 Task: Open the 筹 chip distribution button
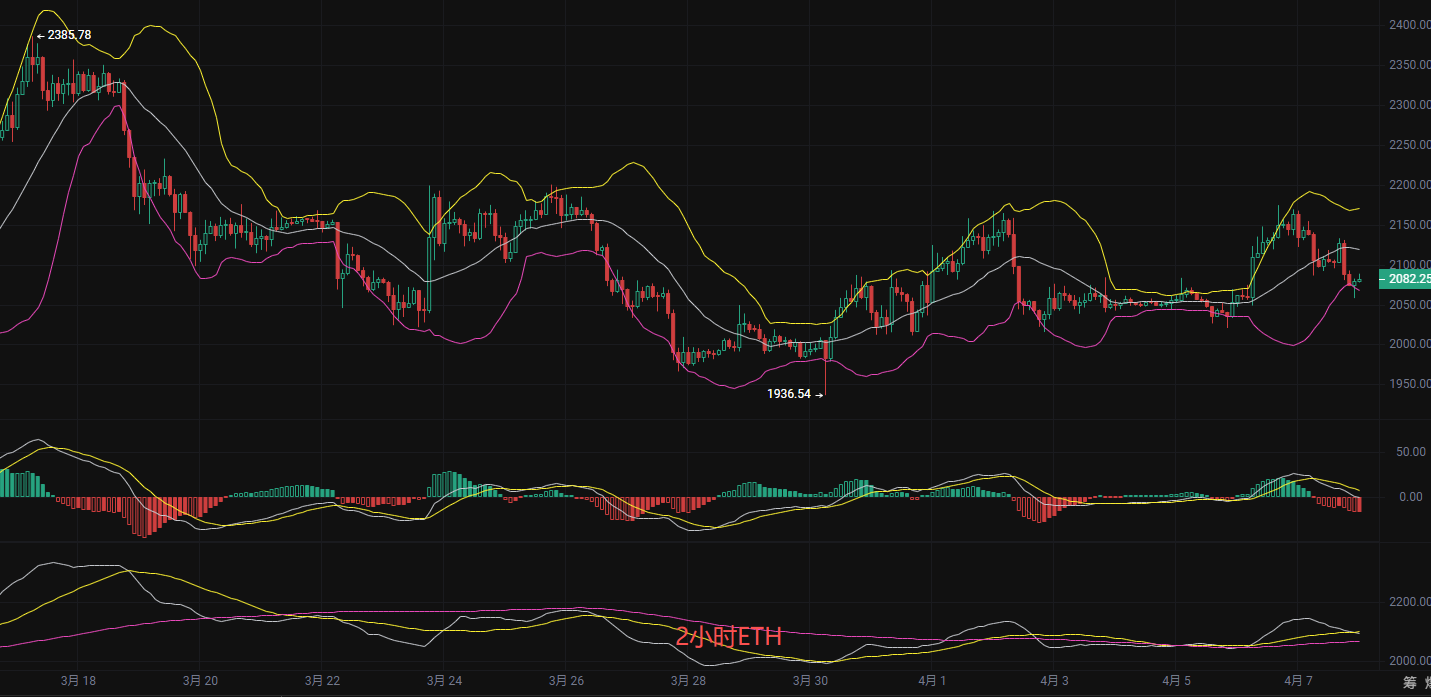coord(1410,683)
